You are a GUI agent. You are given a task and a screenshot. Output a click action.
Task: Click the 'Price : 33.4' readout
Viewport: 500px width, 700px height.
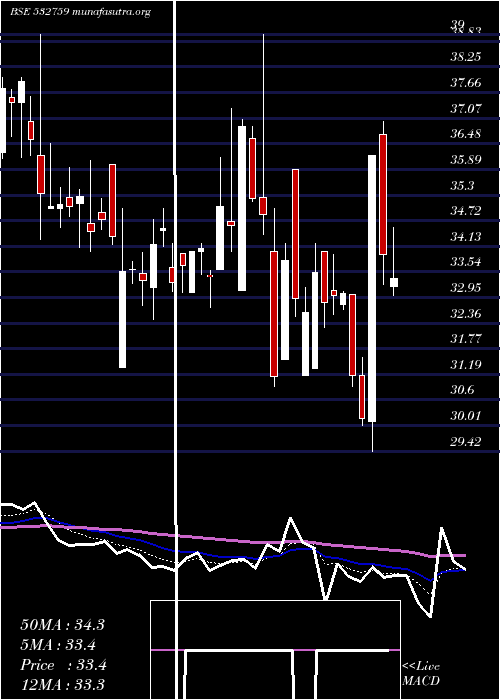point(63,665)
